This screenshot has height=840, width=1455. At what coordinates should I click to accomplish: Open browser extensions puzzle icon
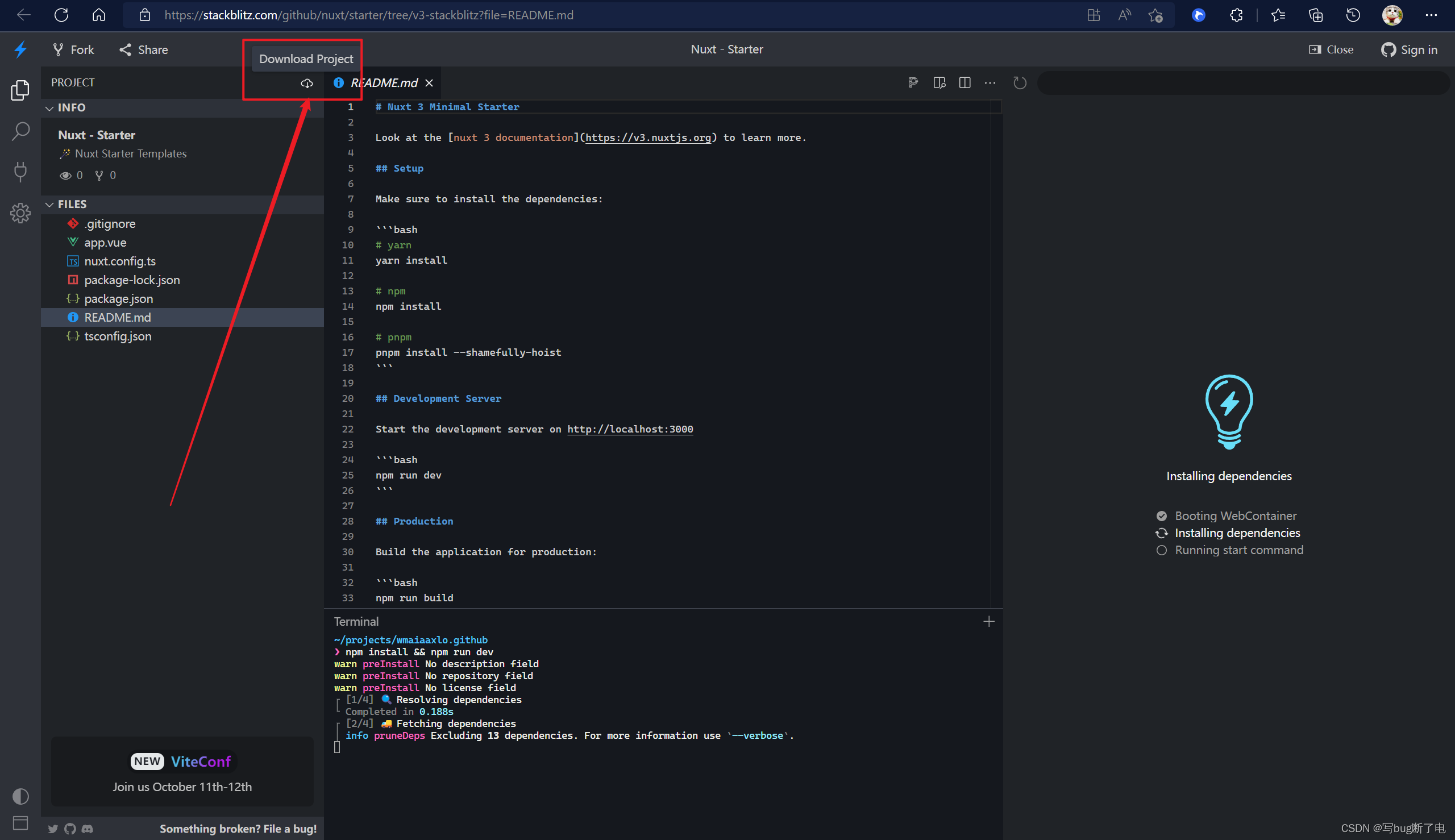[x=1236, y=15]
